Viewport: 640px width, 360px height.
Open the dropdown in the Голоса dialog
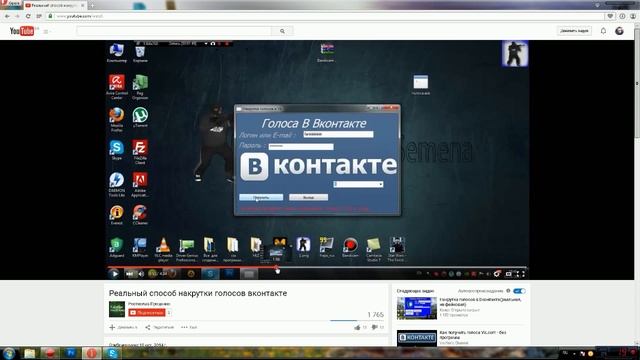[x=358, y=184]
